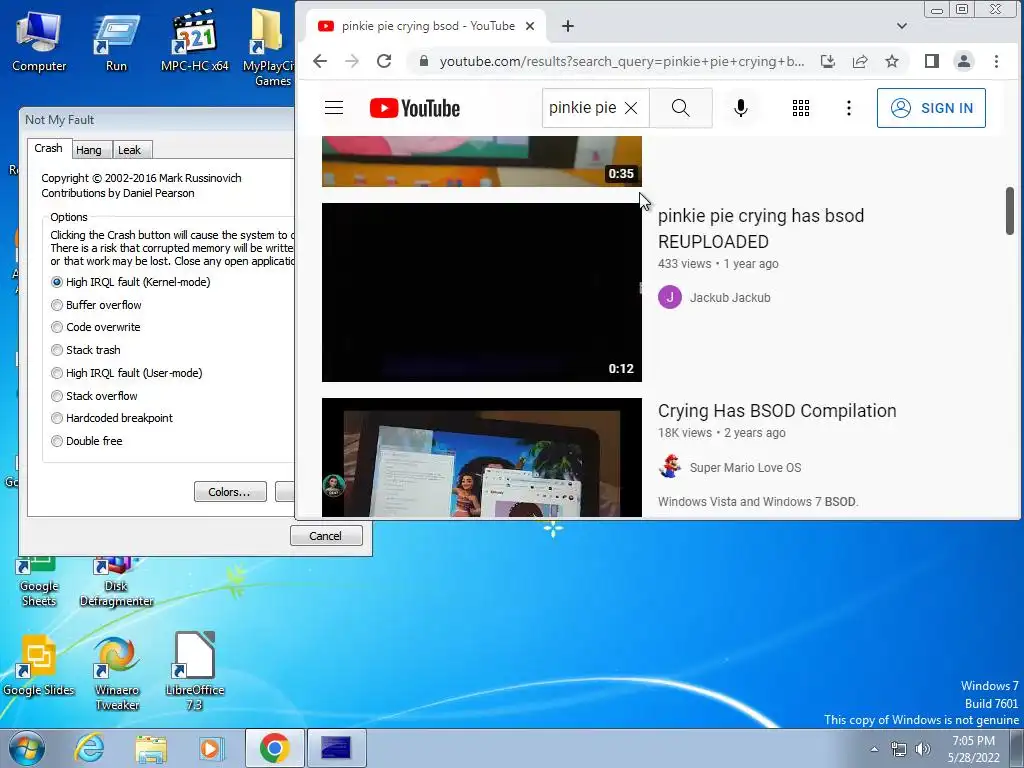Open the Computer desktop icon
The height and width of the screenshot is (768, 1024).
(x=39, y=42)
